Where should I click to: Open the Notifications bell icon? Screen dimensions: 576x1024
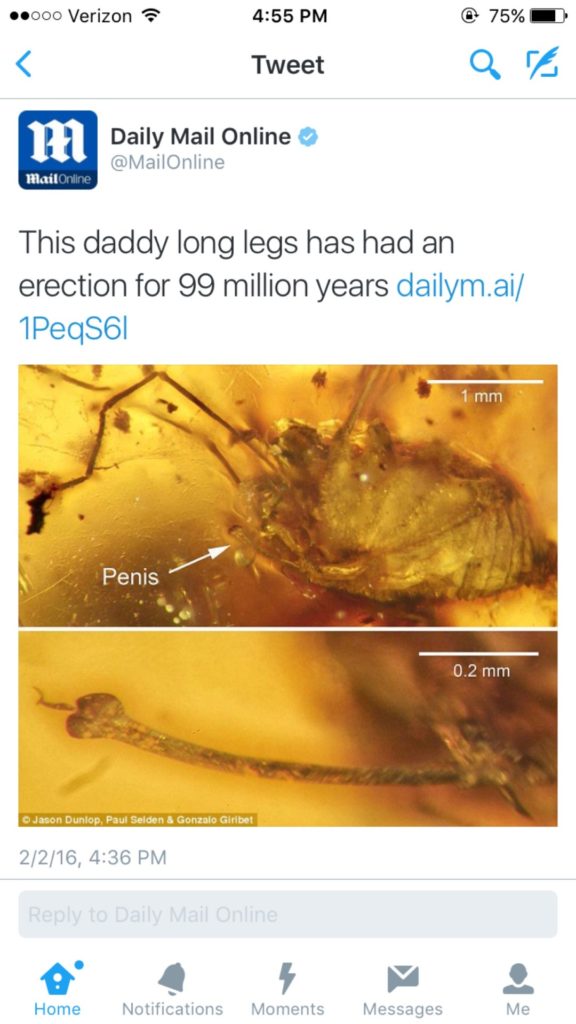tap(172, 979)
